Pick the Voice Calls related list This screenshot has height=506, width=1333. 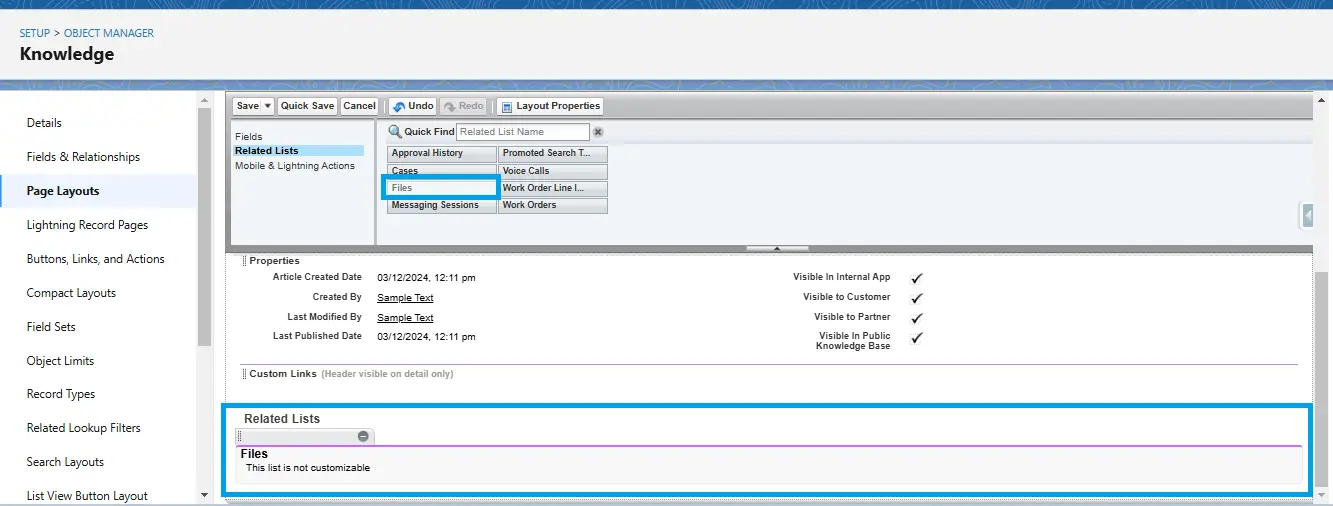click(553, 171)
